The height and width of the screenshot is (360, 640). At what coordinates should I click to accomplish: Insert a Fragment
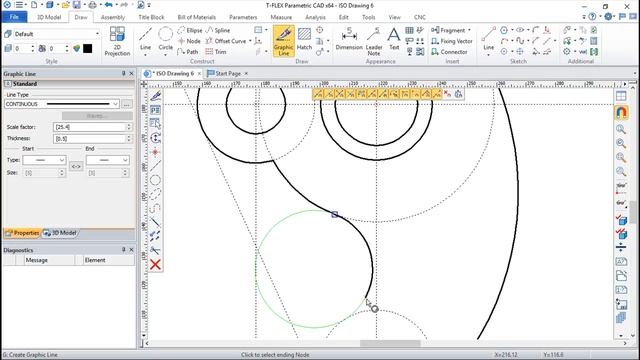[449, 30]
